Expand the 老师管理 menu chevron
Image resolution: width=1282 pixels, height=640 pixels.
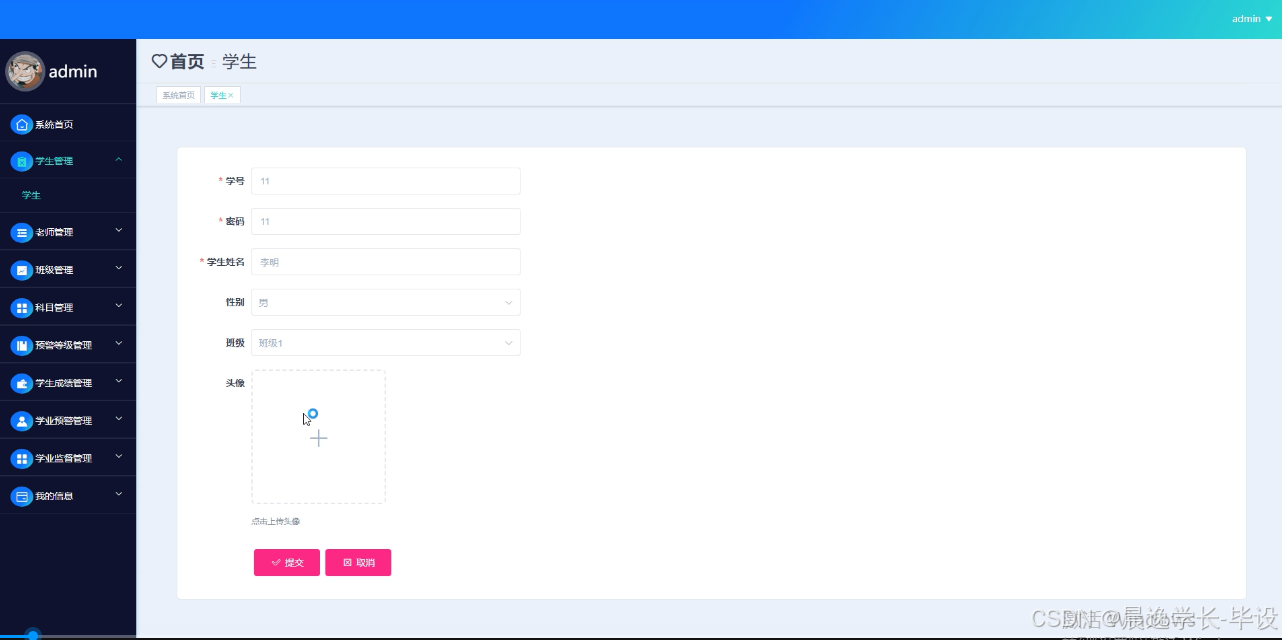point(119,231)
